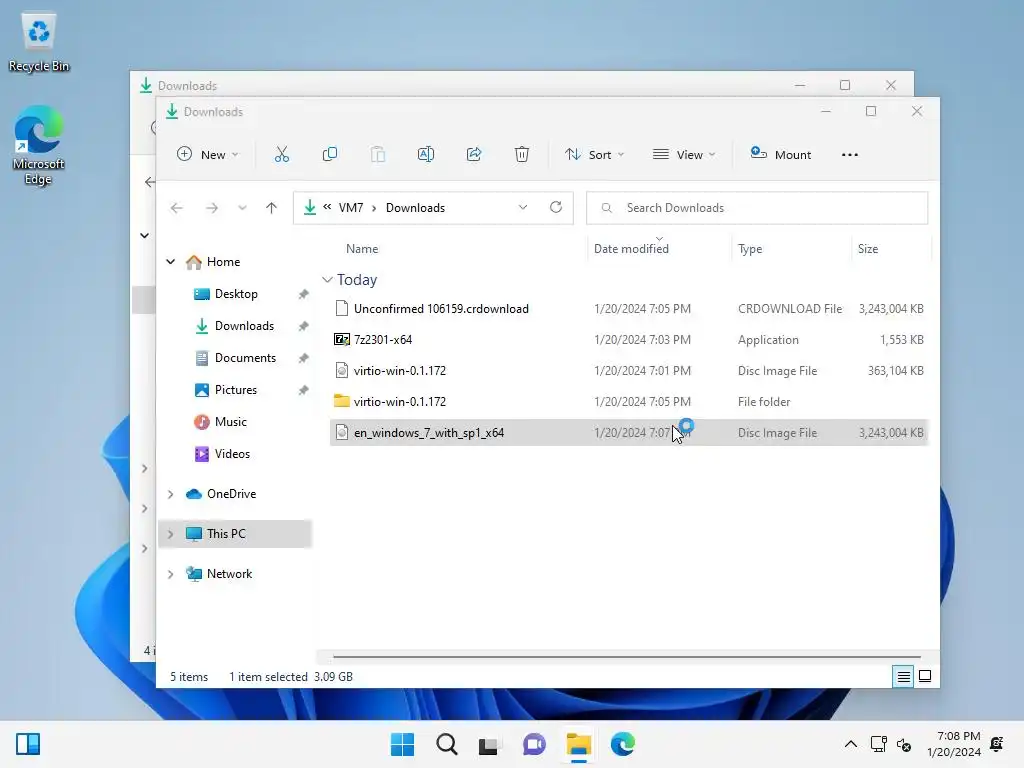The image size is (1024, 768).
Task: Open the Widgets panel icon
Action: [28, 744]
